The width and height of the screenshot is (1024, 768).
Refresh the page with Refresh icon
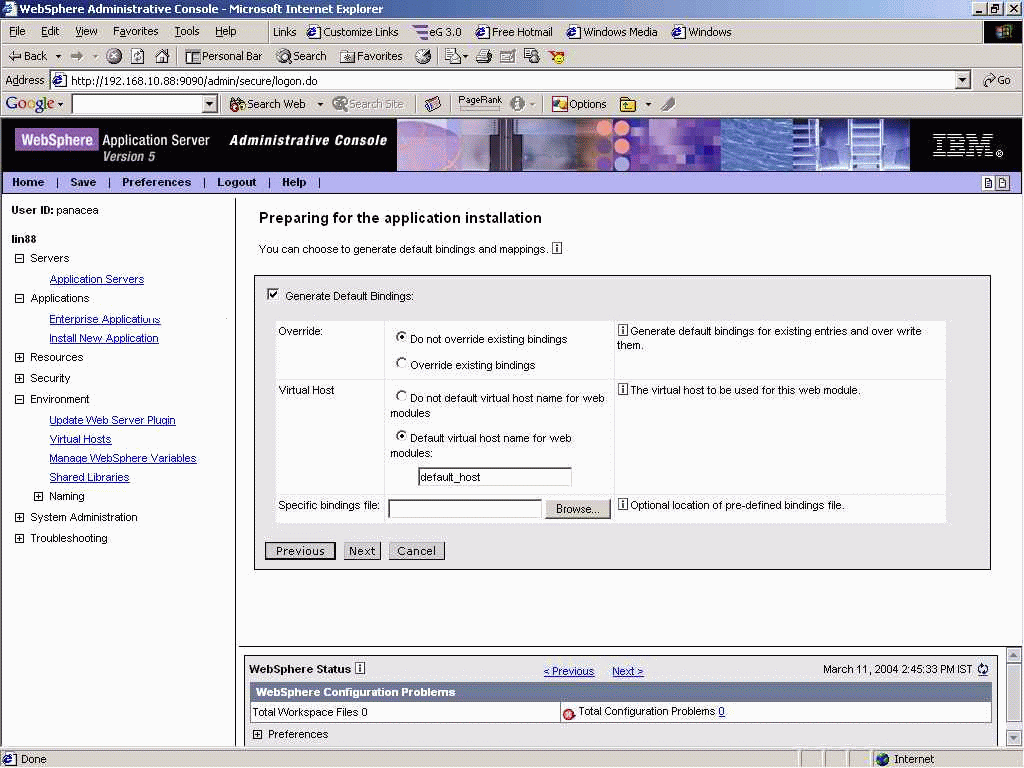137,56
